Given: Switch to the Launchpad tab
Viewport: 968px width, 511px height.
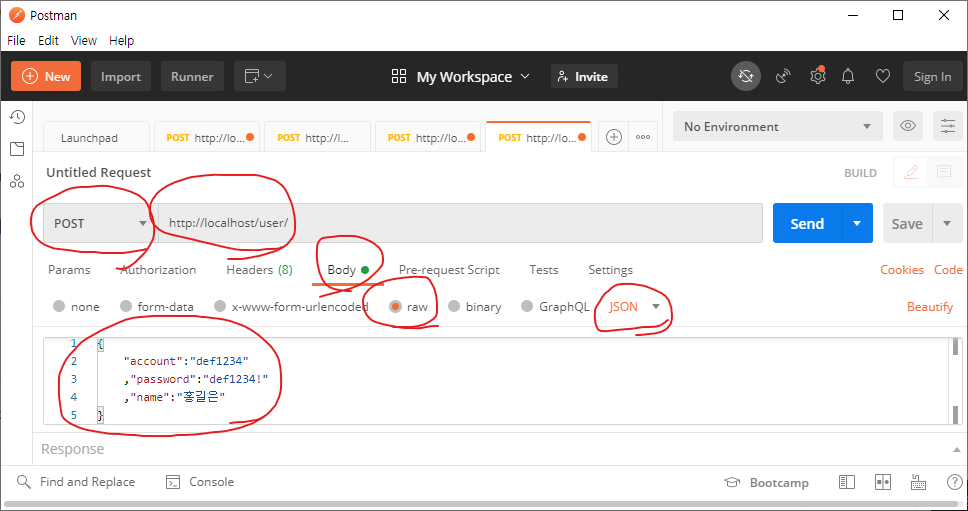Looking at the screenshot, I should [x=96, y=138].
